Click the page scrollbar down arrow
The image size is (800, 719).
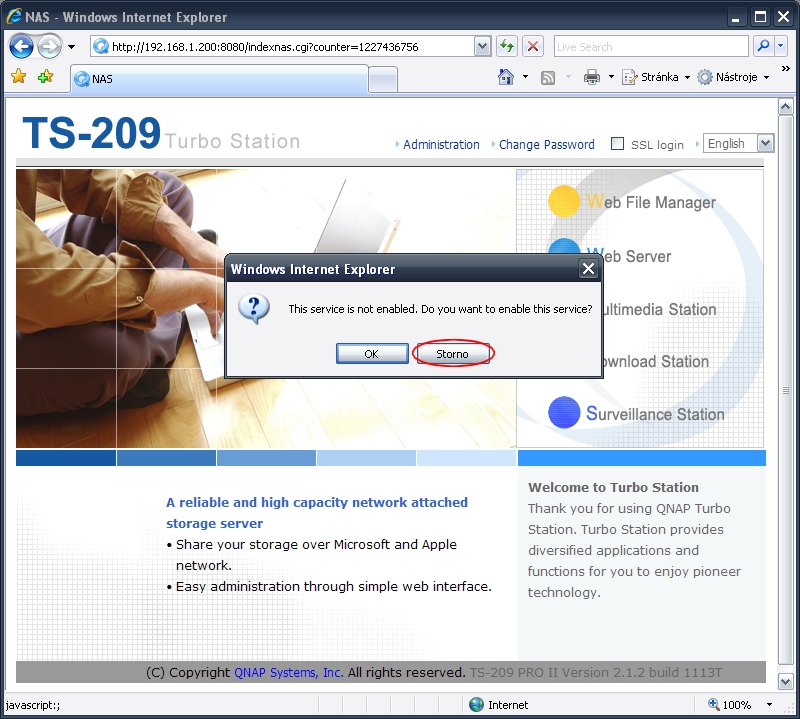[785, 681]
